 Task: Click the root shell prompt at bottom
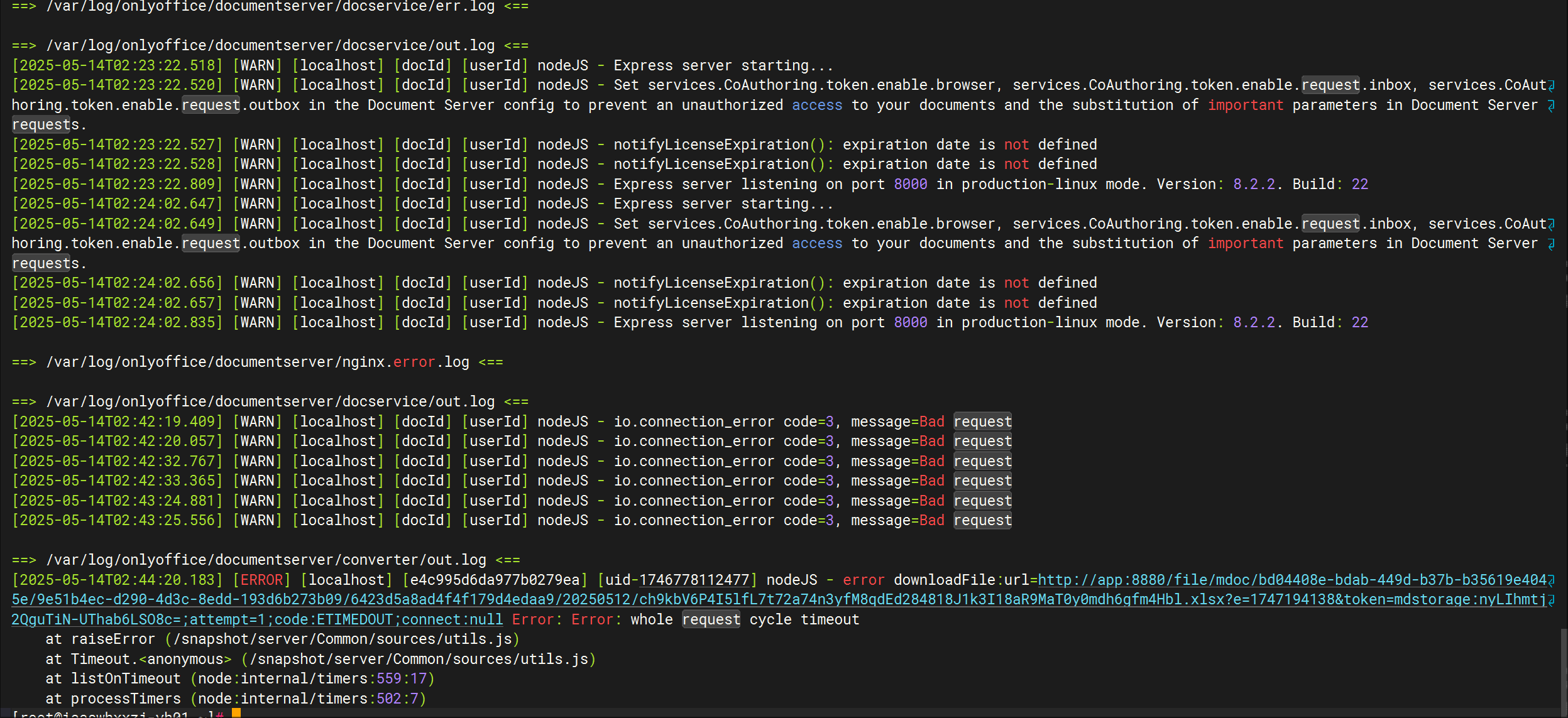click(x=113, y=714)
